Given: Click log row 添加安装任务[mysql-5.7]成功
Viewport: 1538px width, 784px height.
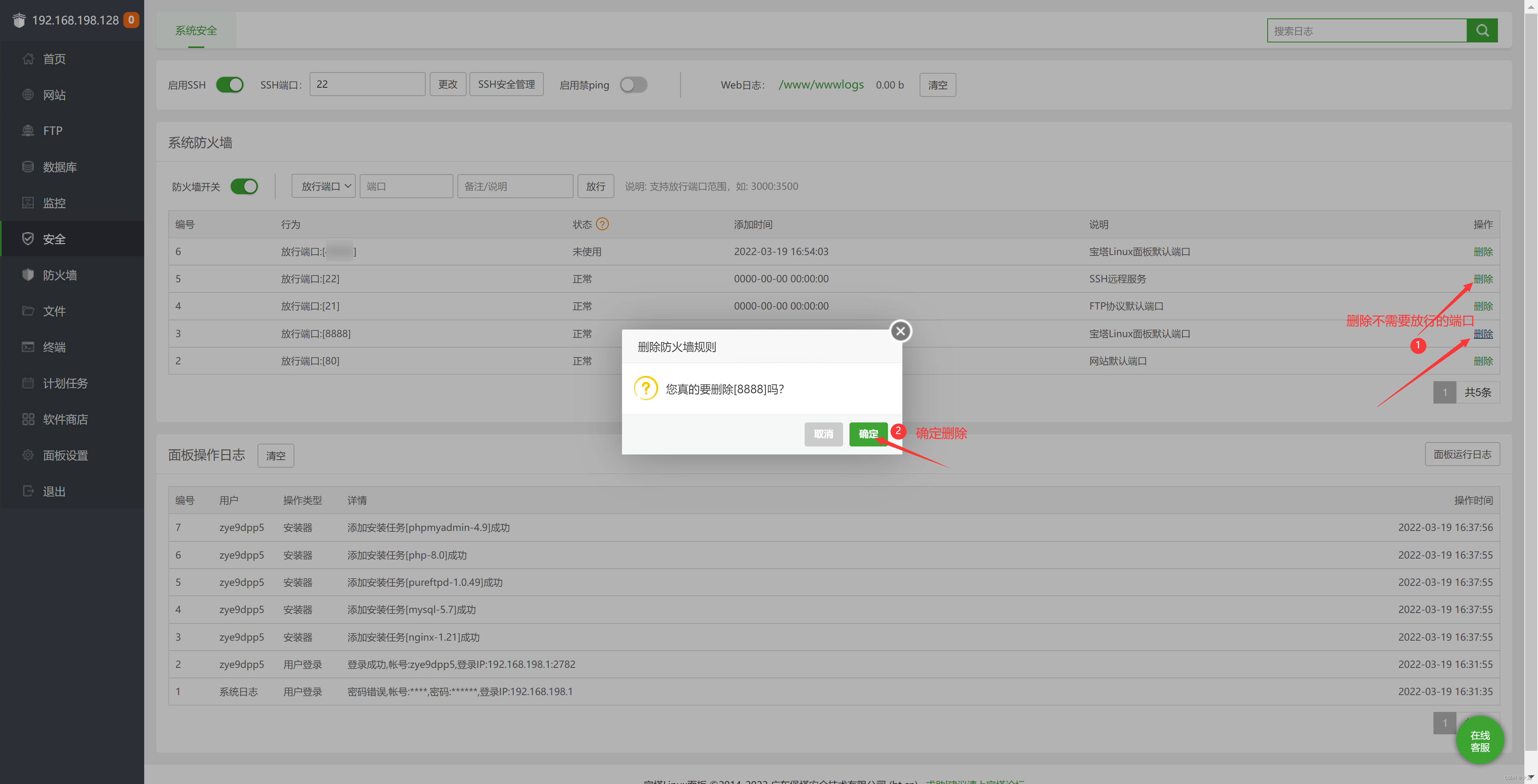Looking at the screenshot, I should (833, 610).
